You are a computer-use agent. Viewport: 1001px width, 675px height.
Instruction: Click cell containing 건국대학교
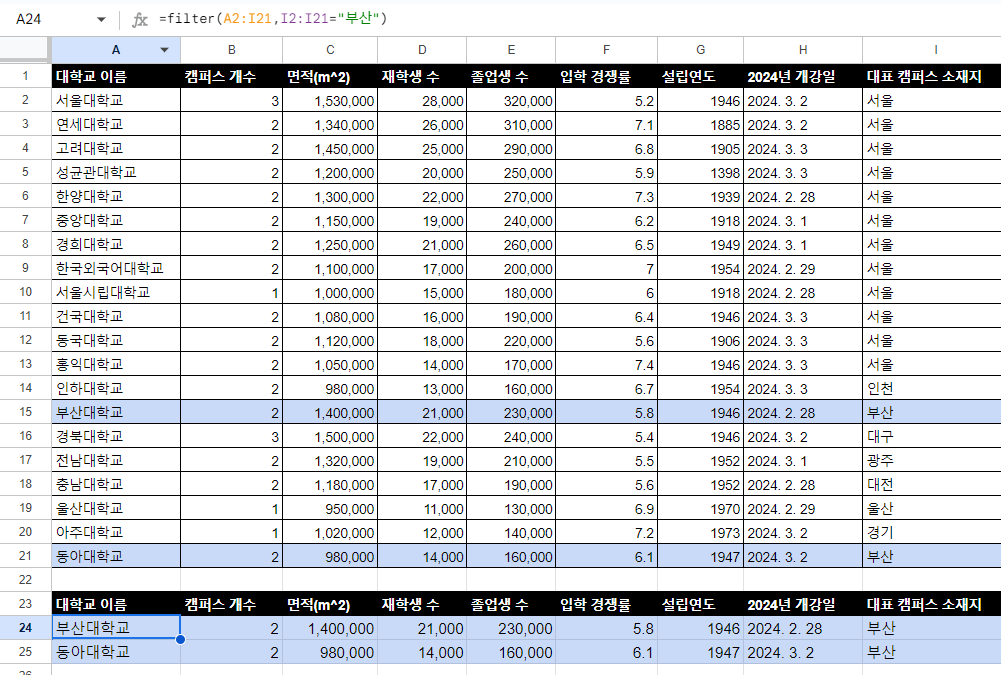(116, 316)
